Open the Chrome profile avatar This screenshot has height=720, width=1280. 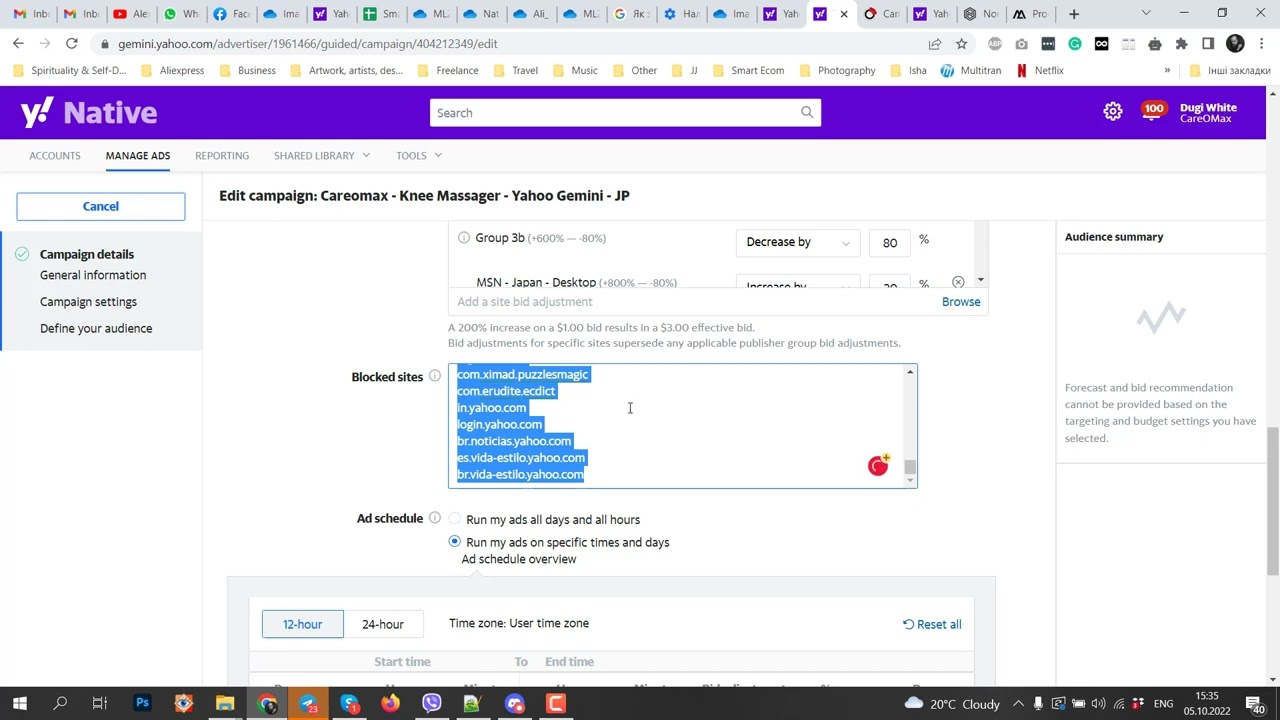point(1235,44)
